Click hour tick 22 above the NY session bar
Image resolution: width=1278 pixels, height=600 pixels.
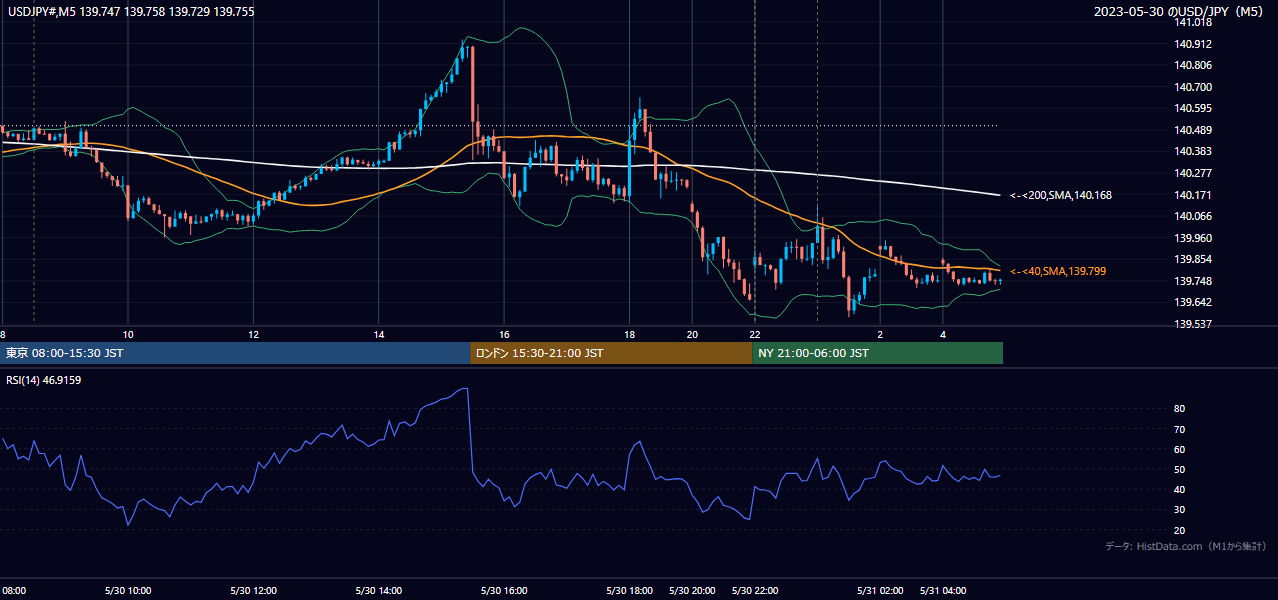(755, 334)
